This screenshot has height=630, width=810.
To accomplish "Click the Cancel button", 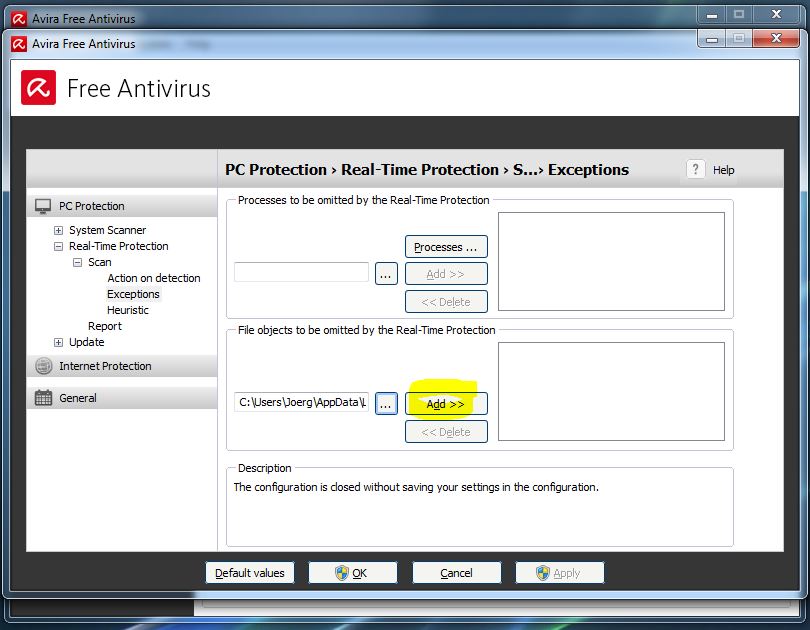I will (x=456, y=572).
